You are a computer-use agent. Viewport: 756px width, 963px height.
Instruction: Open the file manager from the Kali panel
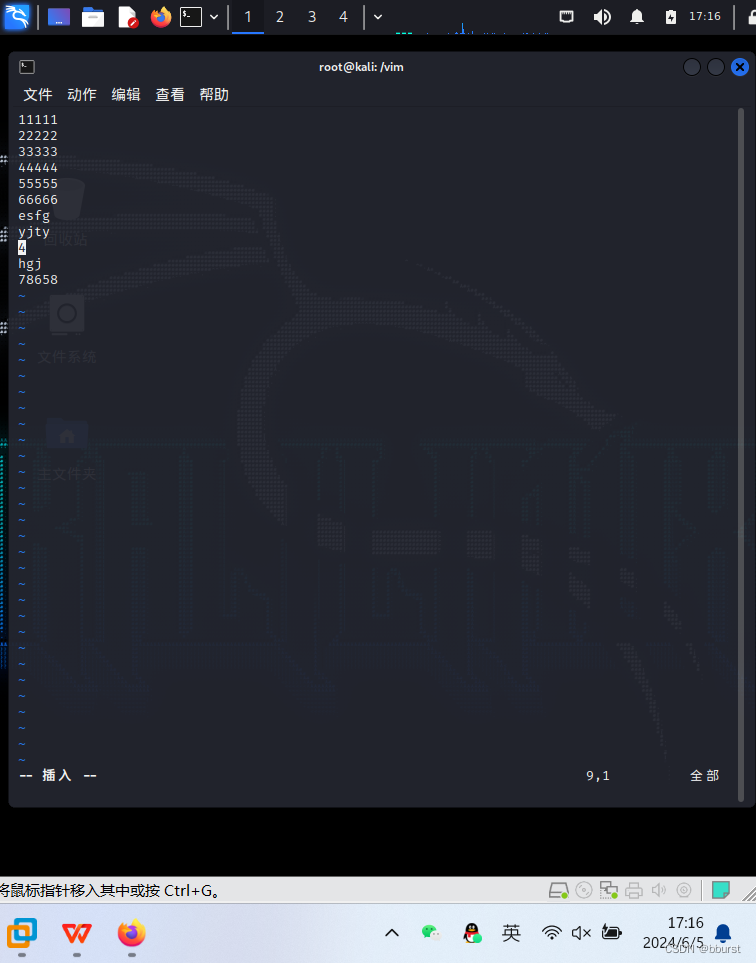(93, 17)
